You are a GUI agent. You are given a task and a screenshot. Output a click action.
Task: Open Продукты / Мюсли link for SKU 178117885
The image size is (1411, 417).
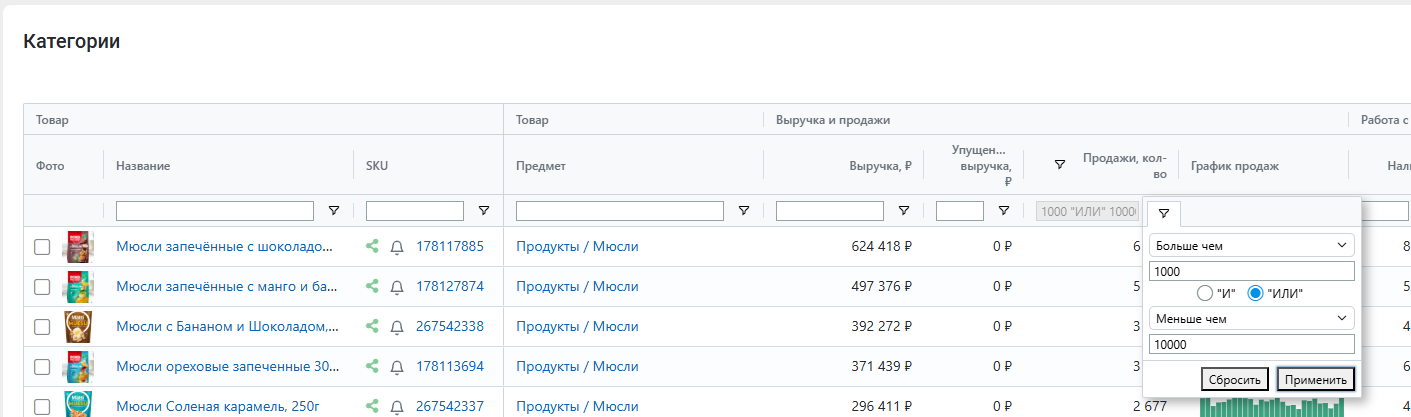click(577, 246)
